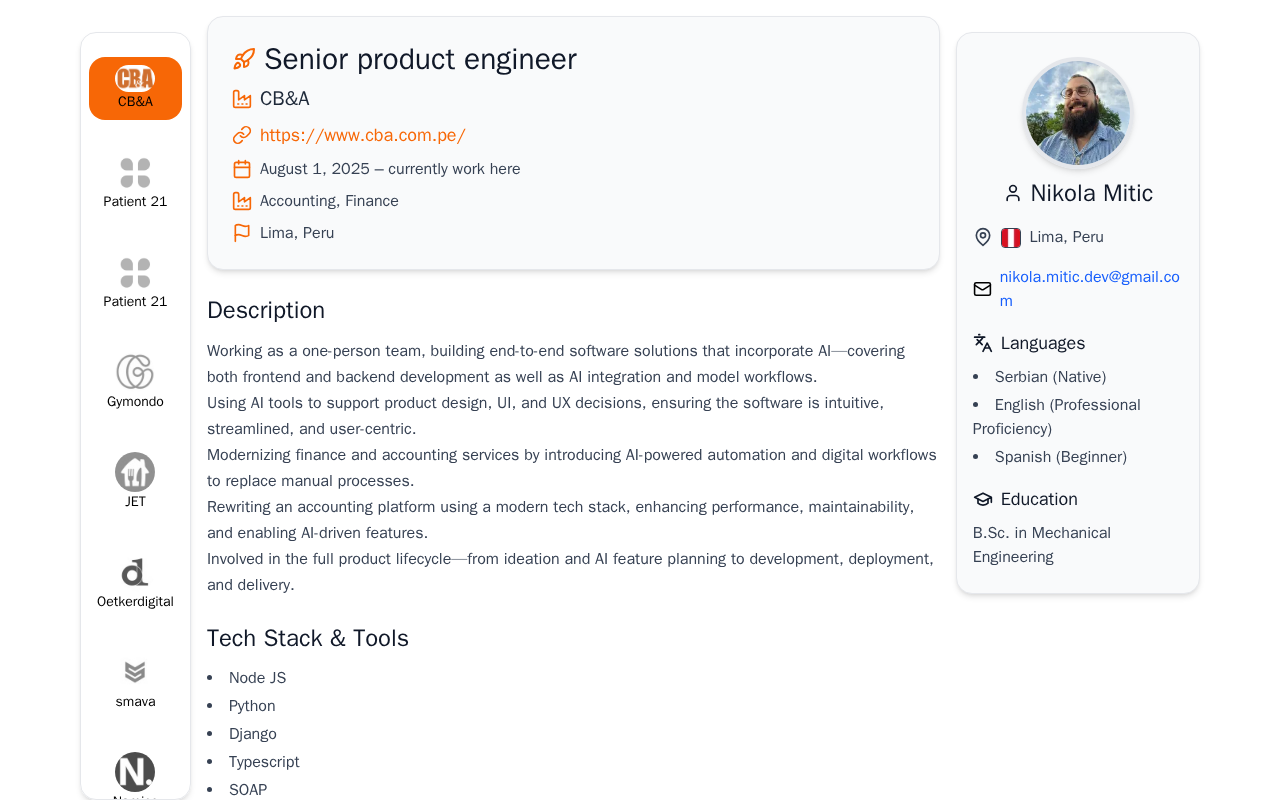Click the Tech Stack & Tools heading

(308, 638)
